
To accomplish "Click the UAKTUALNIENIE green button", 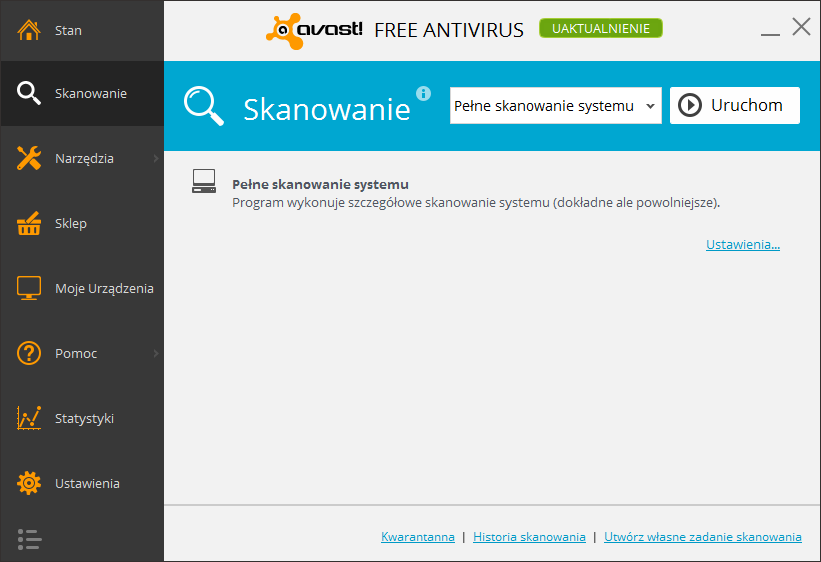I will tap(601, 28).
